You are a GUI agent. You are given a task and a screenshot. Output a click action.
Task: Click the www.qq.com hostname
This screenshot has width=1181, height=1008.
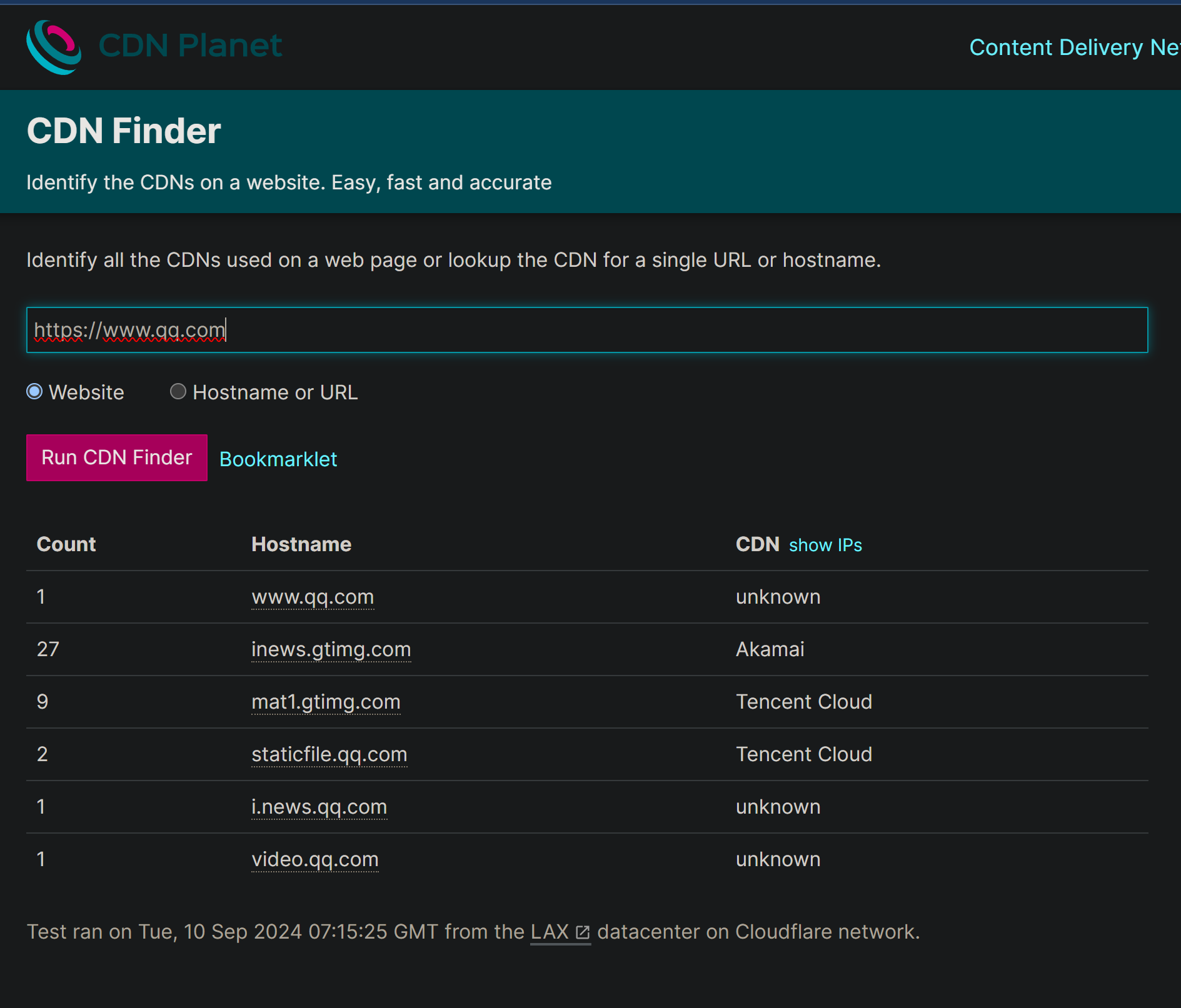(x=313, y=597)
